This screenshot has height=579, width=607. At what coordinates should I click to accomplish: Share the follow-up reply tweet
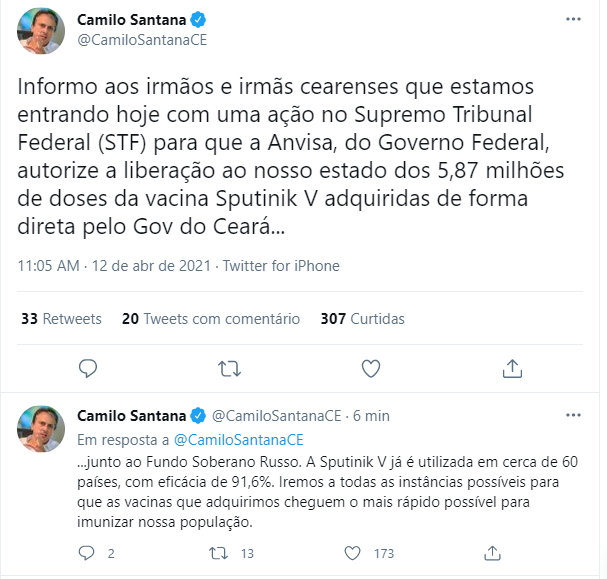coord(490,552)
